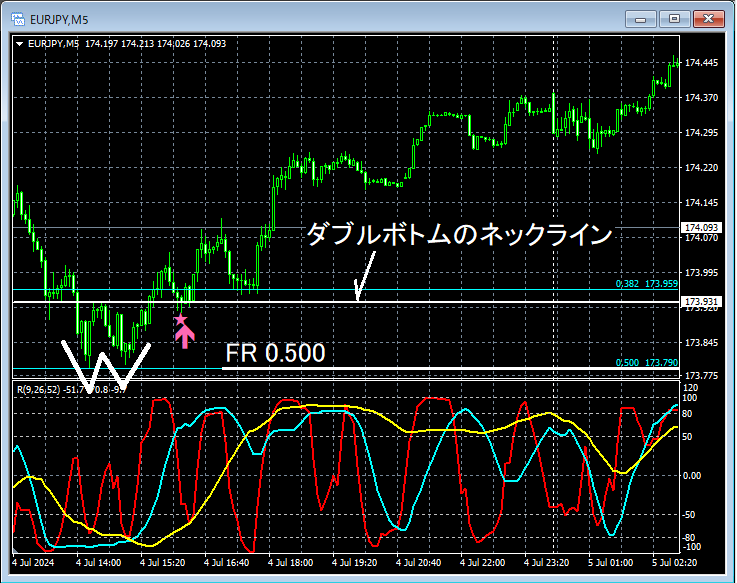Viewport: 737px width, 583px height.
Task: Click the OHLC values 174.197 174.213 174.026 174.093
Action: click(x=156, y=44)
